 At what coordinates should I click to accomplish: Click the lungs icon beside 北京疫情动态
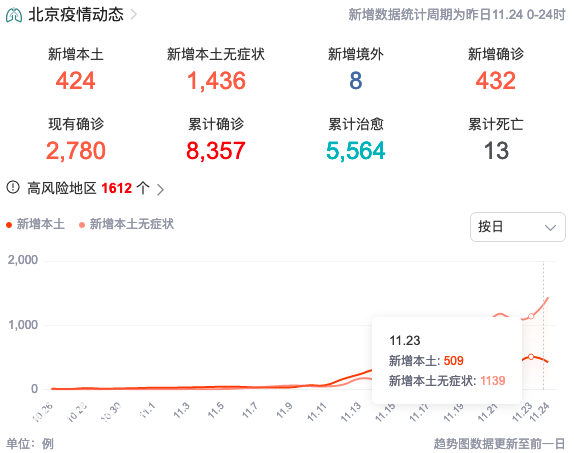pos(14,15)
